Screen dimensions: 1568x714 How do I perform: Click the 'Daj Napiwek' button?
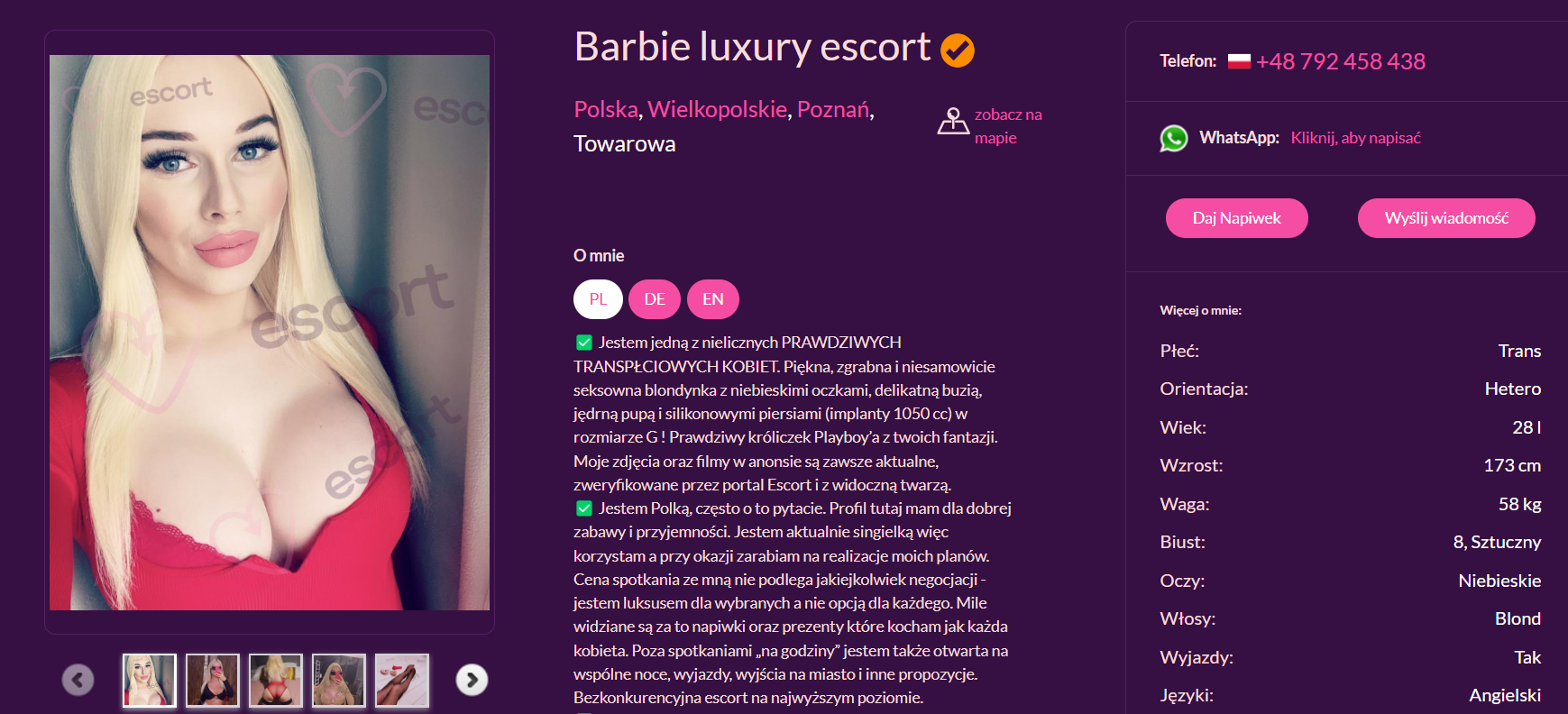(1237, 218)
